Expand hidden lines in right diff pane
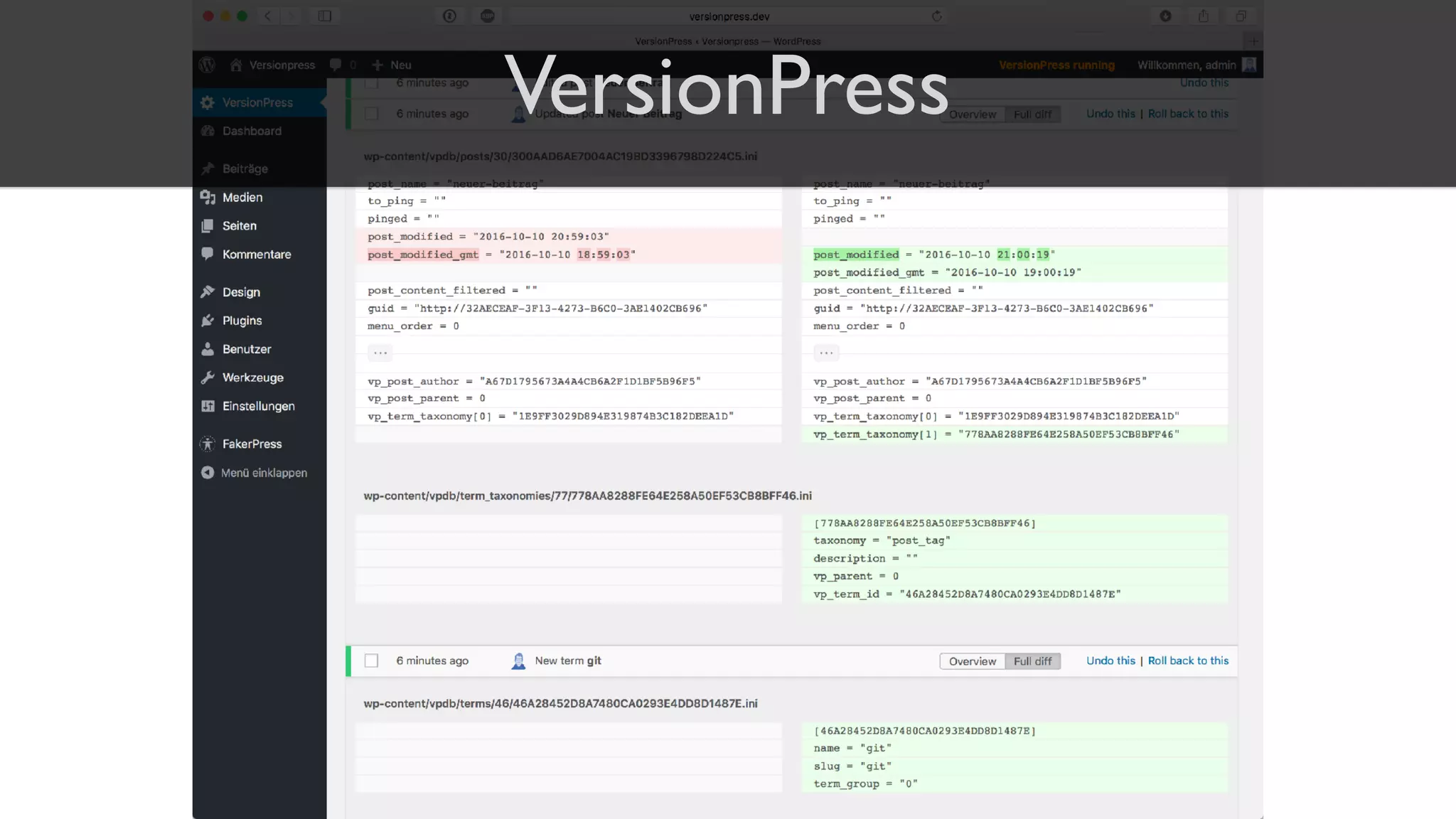 pos(826,353)
